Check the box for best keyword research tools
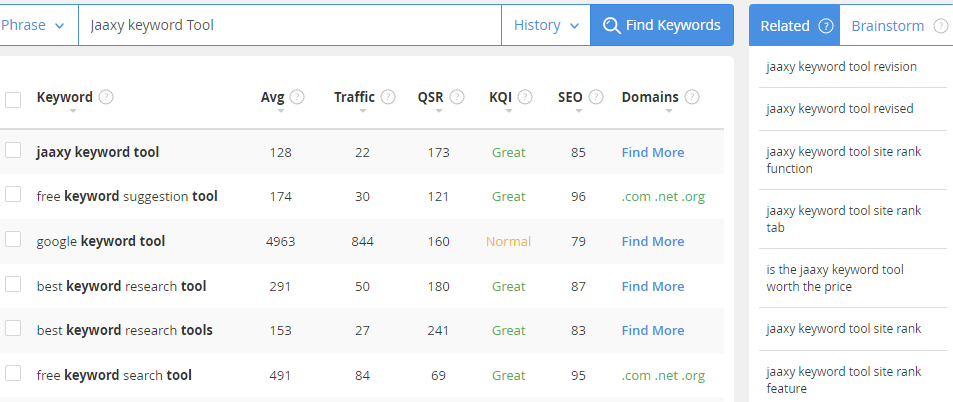The height and width of the screenshot is (402, 953). pyautogui.click(x=13, y=328)
